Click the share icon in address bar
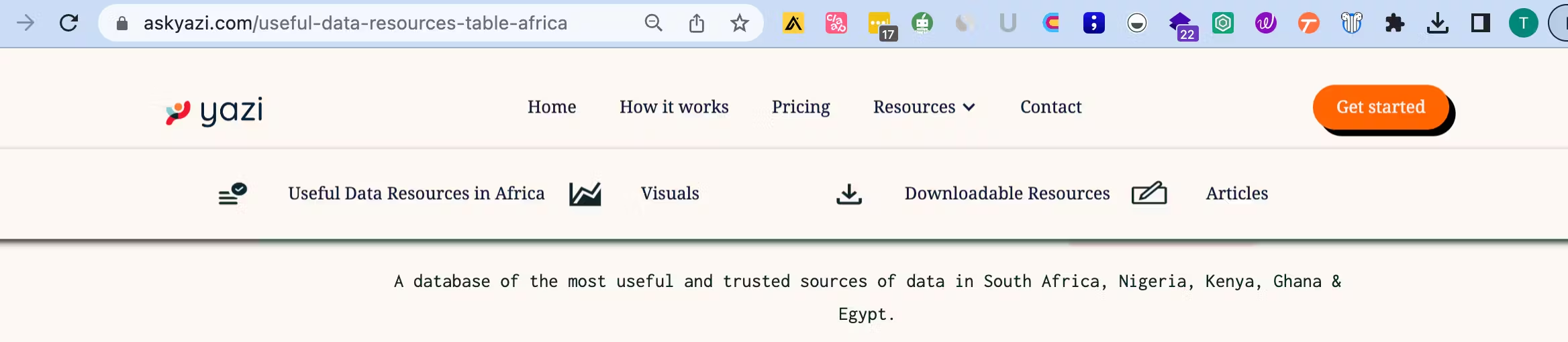This screenshot has height=342, width=1568. 697,23
